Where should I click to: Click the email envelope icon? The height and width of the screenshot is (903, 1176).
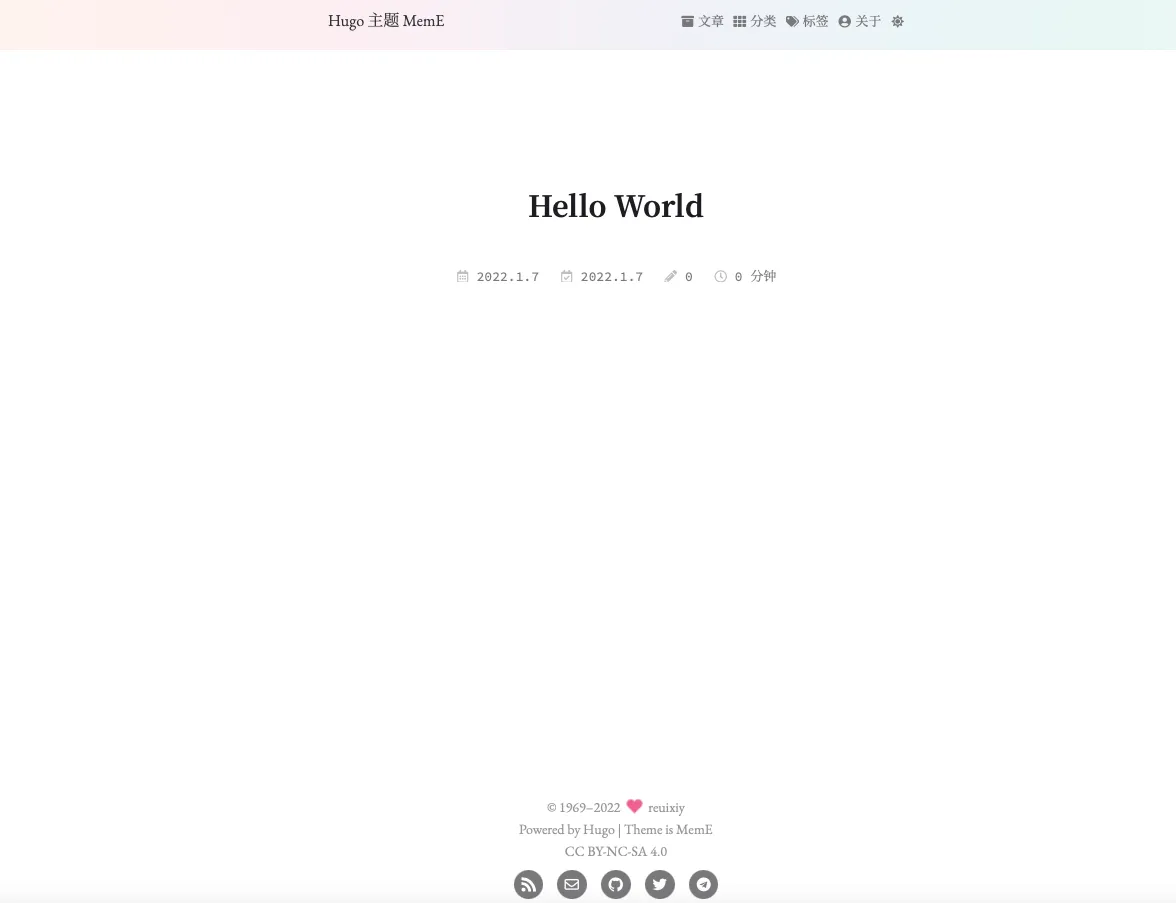[x=572, y=885]
